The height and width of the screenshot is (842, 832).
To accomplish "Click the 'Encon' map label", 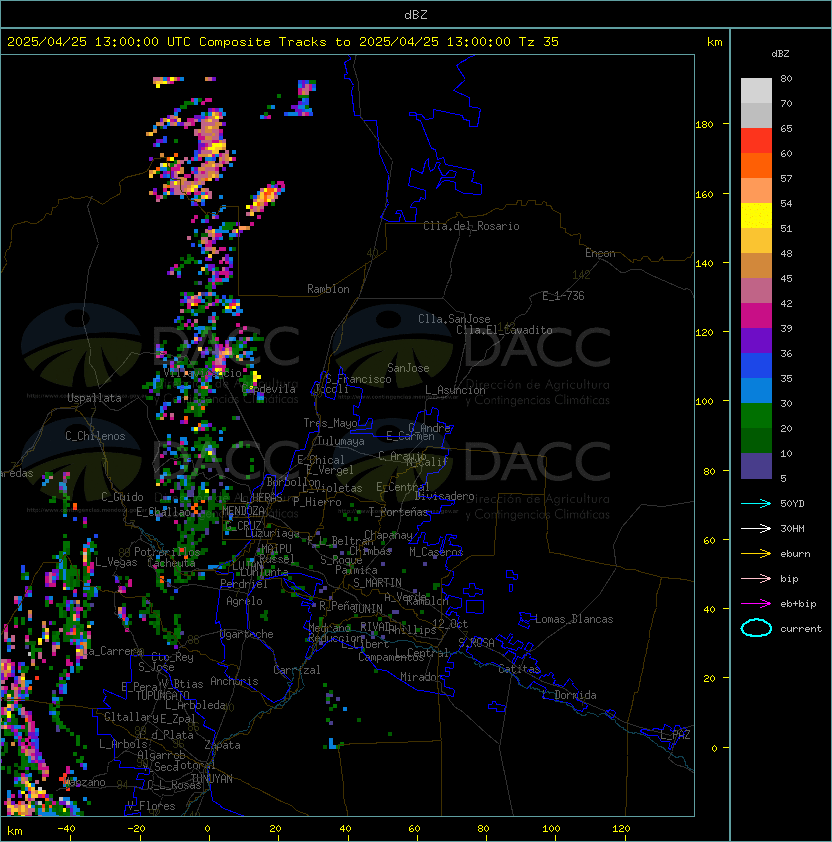I will click(x=600, y=253).
